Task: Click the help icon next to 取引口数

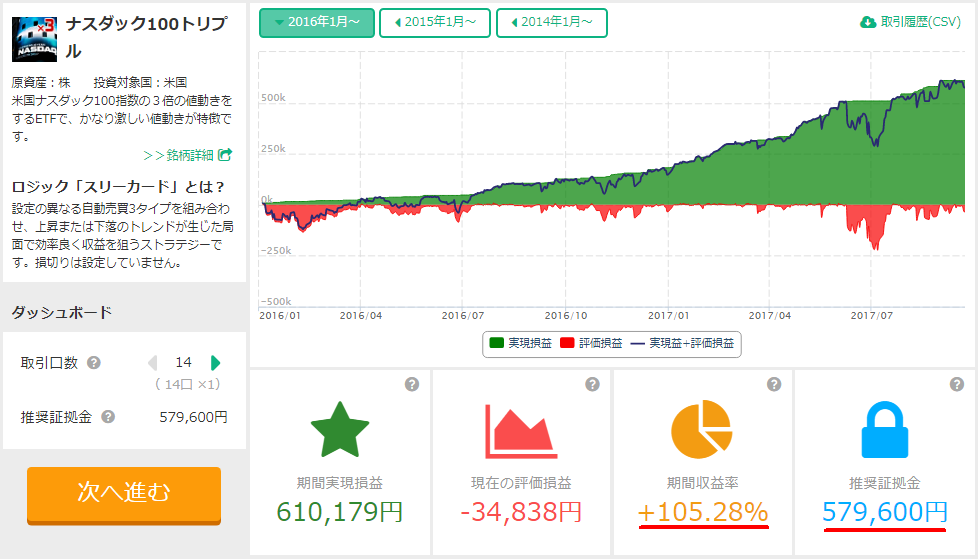Action: tap(94, 362)
